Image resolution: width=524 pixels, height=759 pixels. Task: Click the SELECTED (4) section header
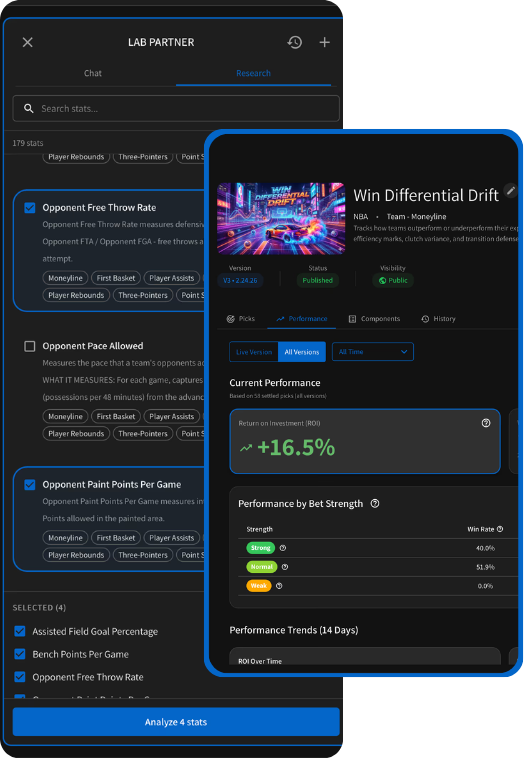39,607
